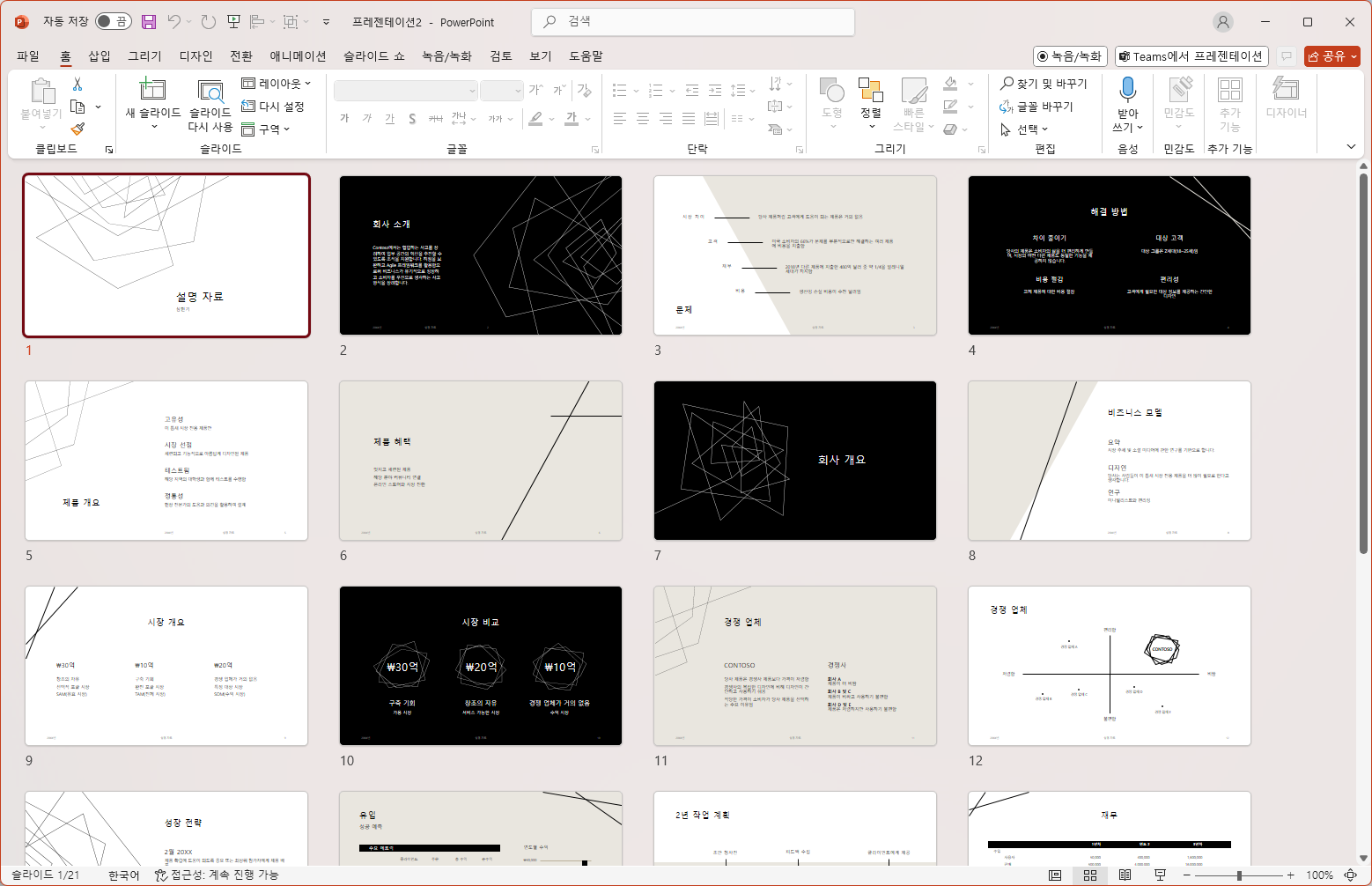Click the comments speech bubble icon
1372x886 pixels.
(x=1287, y=56)
